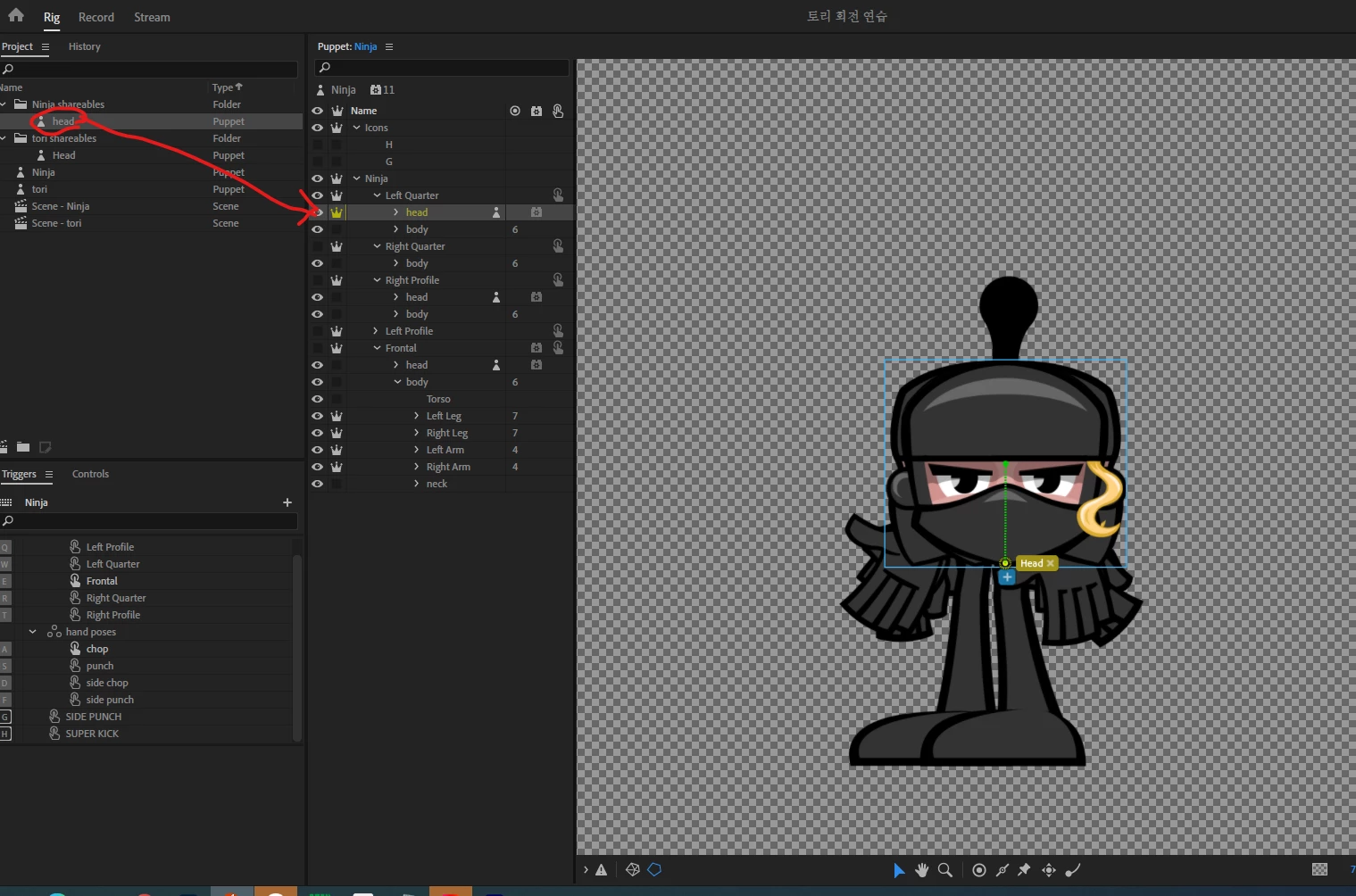Collapse the tori shareables folder
The height and width of the screenshot is (896, 1356).
point(4,138)
